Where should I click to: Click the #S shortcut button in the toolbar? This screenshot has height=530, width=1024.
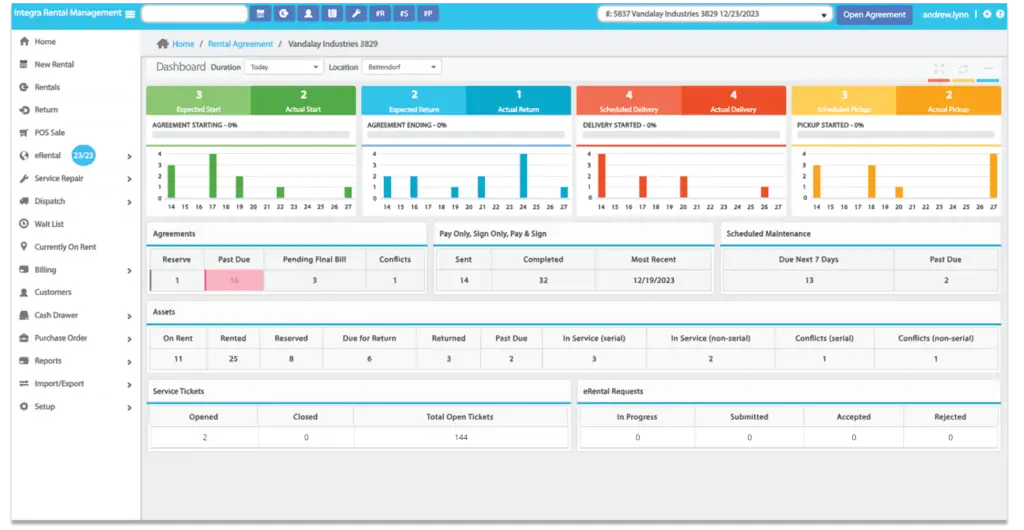(x=403, y=14)
